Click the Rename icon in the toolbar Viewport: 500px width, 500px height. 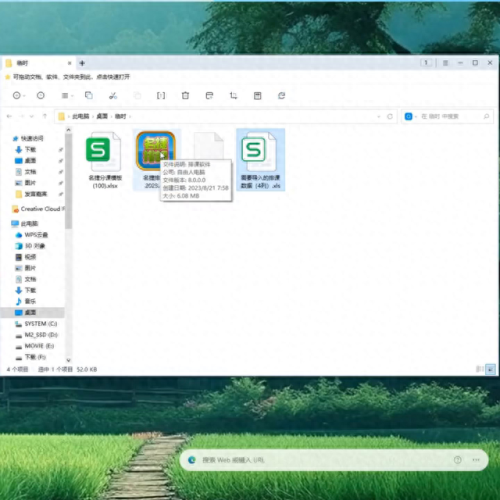(161, 96)
